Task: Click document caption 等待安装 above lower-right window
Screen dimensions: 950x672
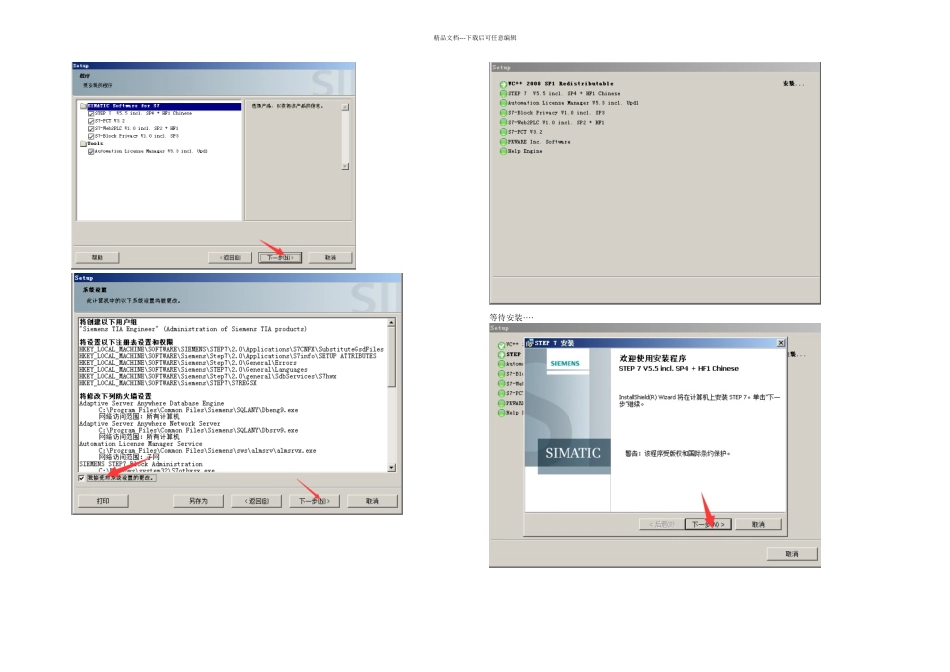Action: pyautogui.click(x=511, y=317)
